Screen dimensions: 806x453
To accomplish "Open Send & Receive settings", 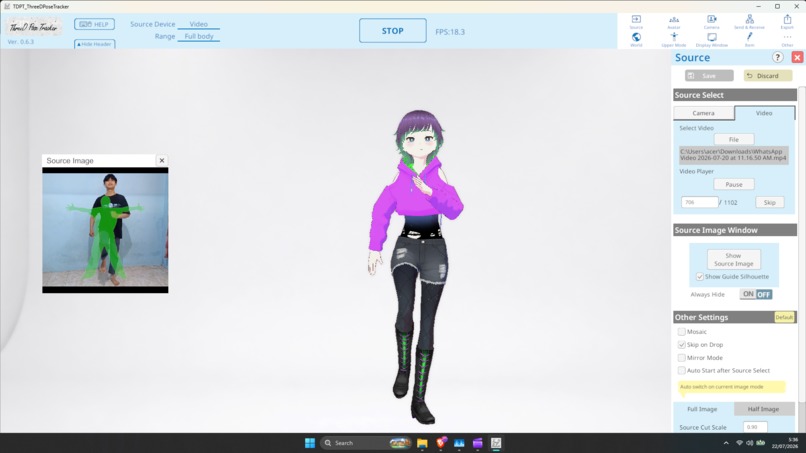I will 749,21.
